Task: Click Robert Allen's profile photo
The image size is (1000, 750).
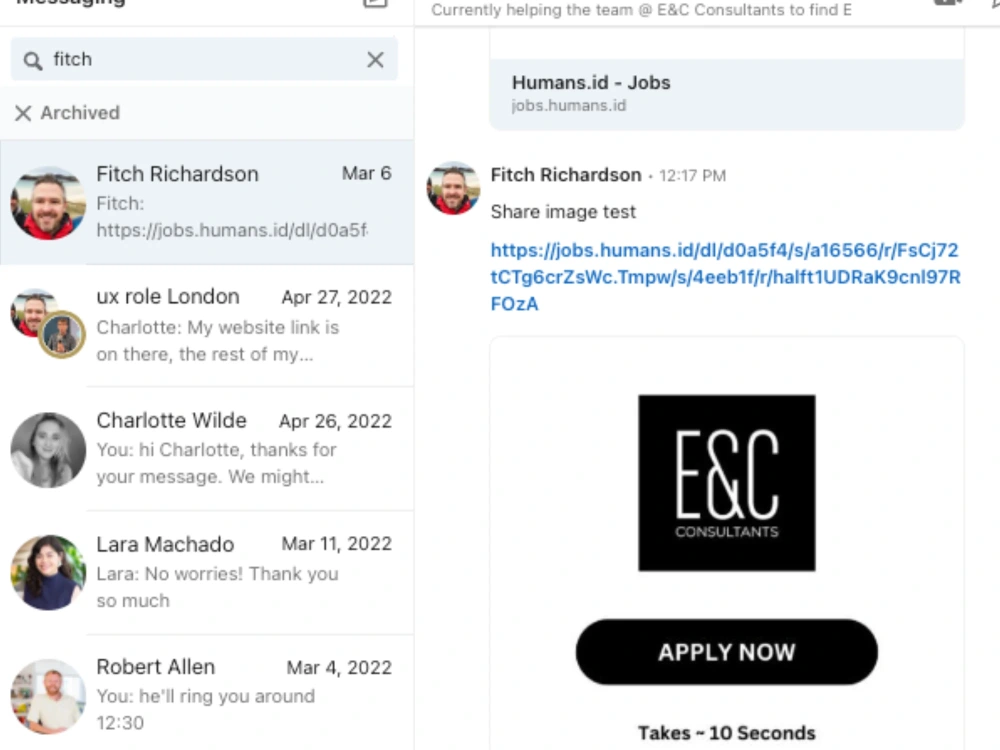Action: tap(48, 696)
